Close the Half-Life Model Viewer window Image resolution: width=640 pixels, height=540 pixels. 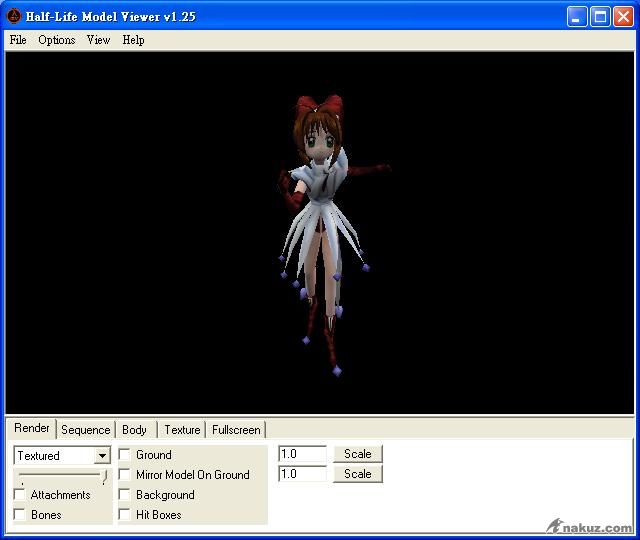tap(623, 17)
